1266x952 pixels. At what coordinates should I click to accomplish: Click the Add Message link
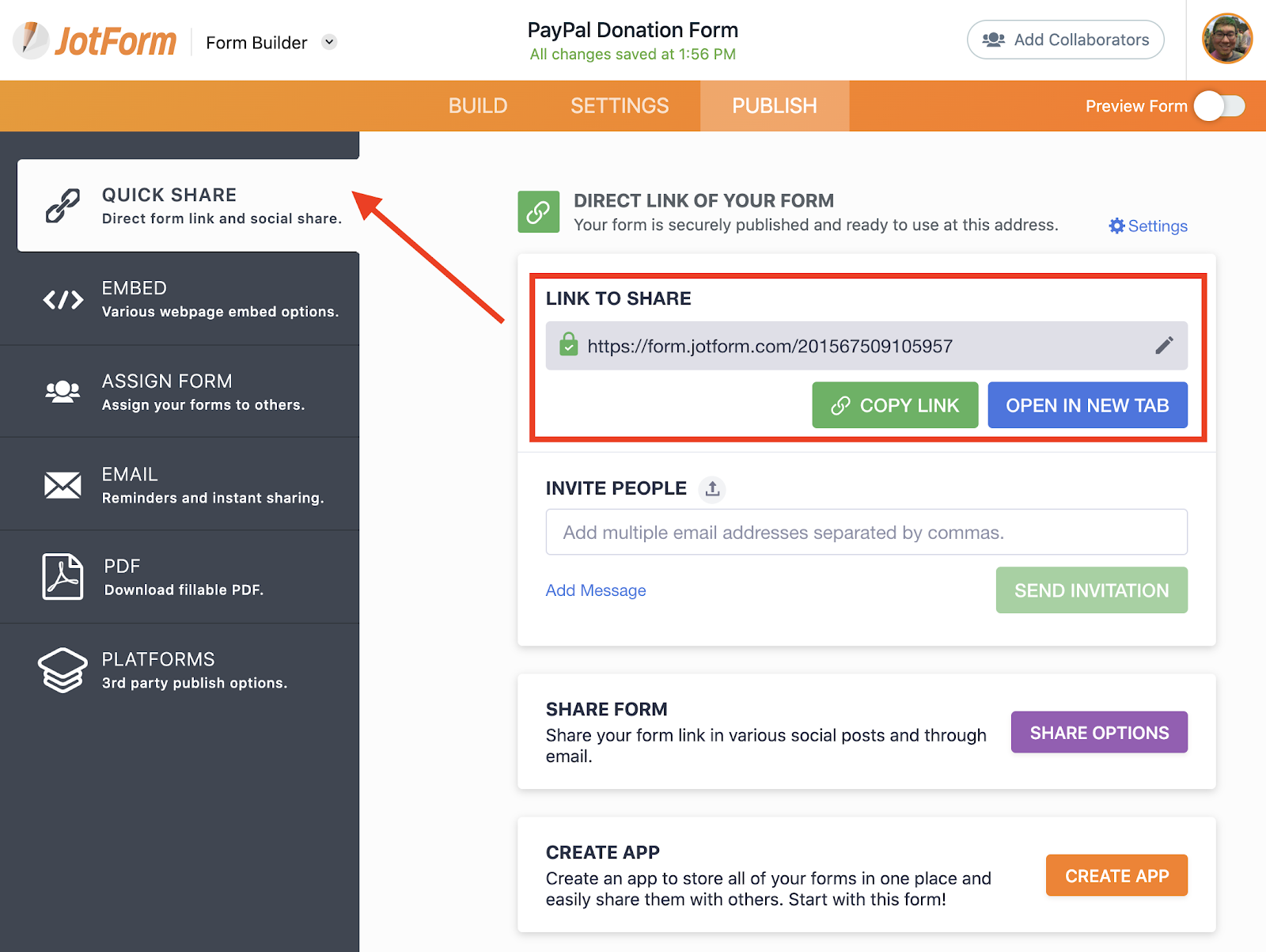pos(596,590)
